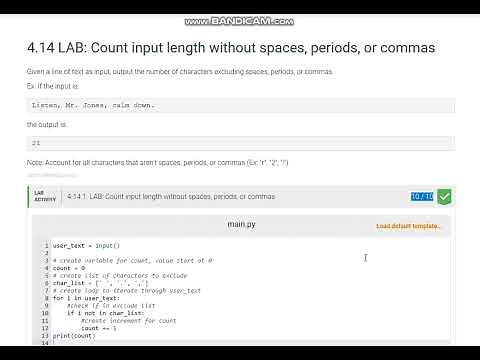Click the highlighted 10 / 10 score
This screenshot has width=480, height=360.
pyautogui.click(x=422, y=196)
